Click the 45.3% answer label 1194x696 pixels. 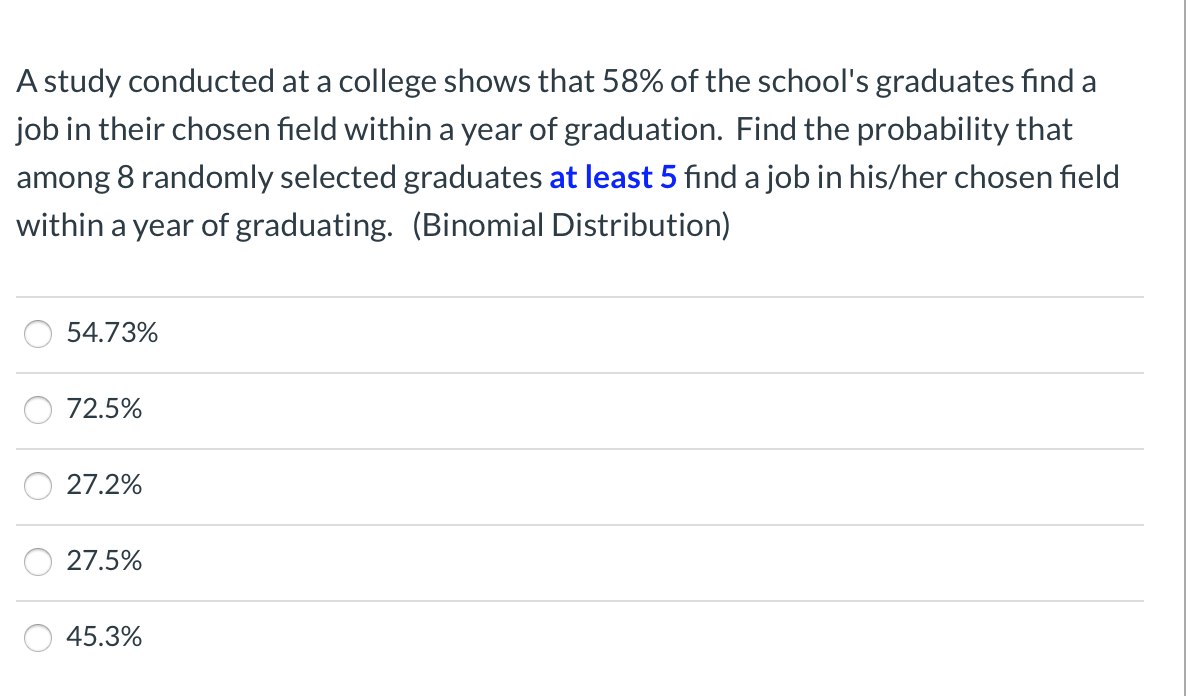click(x=104, y=637)
